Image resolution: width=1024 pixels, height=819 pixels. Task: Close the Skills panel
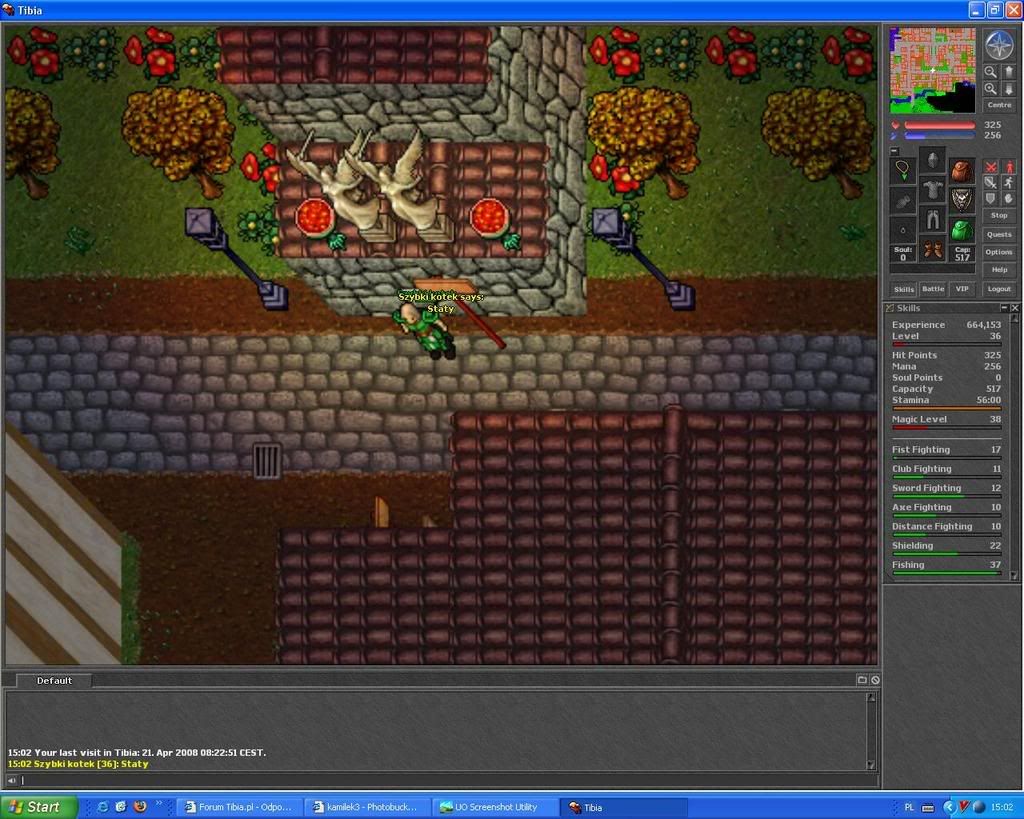pos(1015,308)
